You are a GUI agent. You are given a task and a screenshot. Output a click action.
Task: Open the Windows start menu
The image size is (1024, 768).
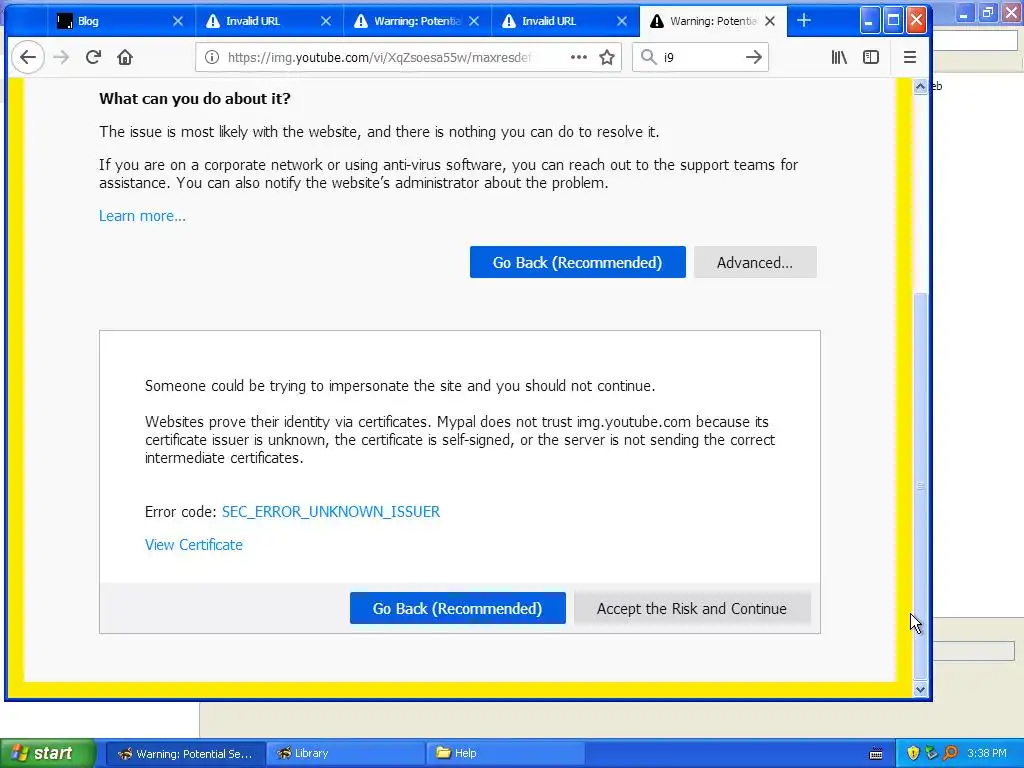coord(46,754)
